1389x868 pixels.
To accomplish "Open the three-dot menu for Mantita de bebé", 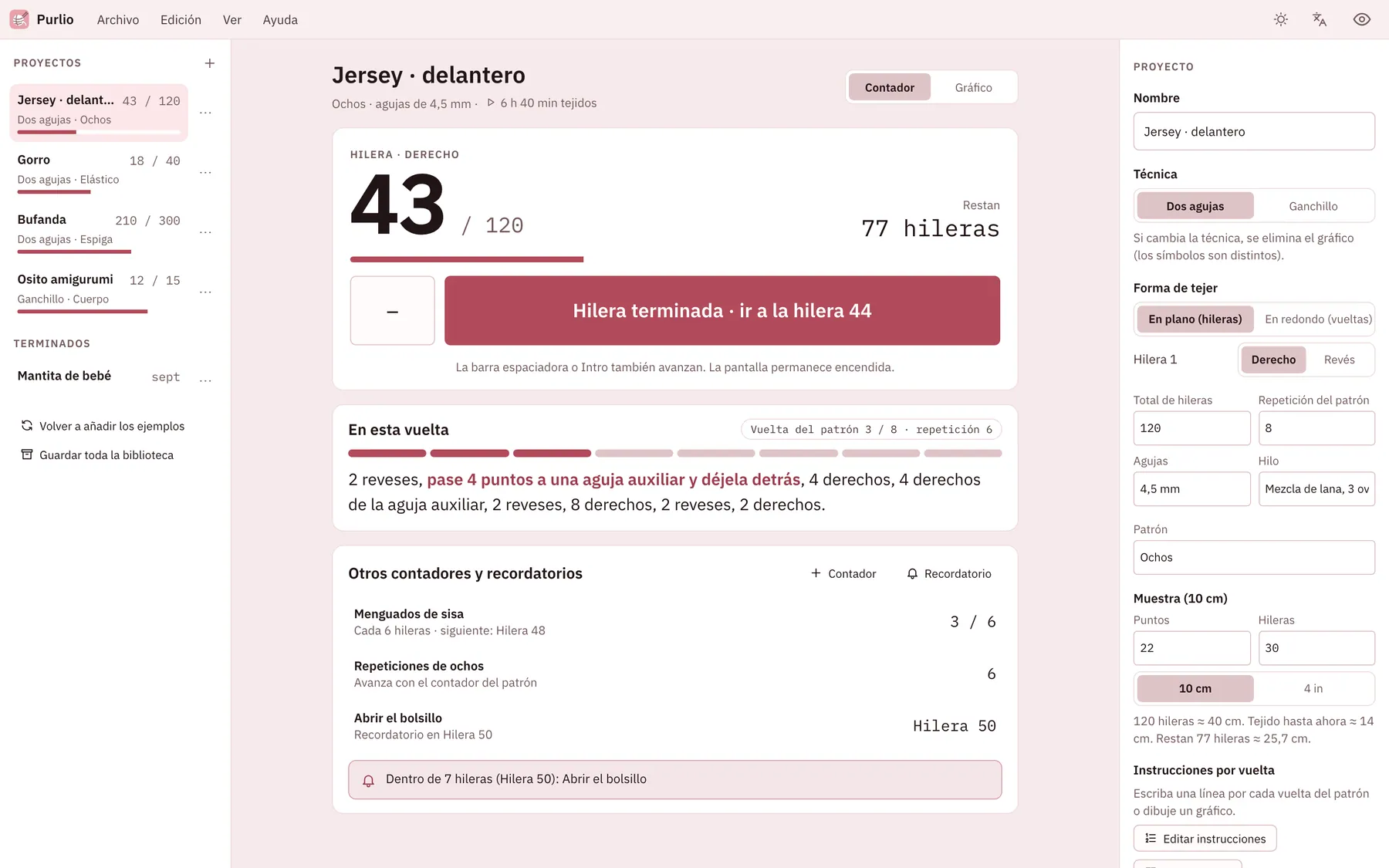I will coord(205,380).
